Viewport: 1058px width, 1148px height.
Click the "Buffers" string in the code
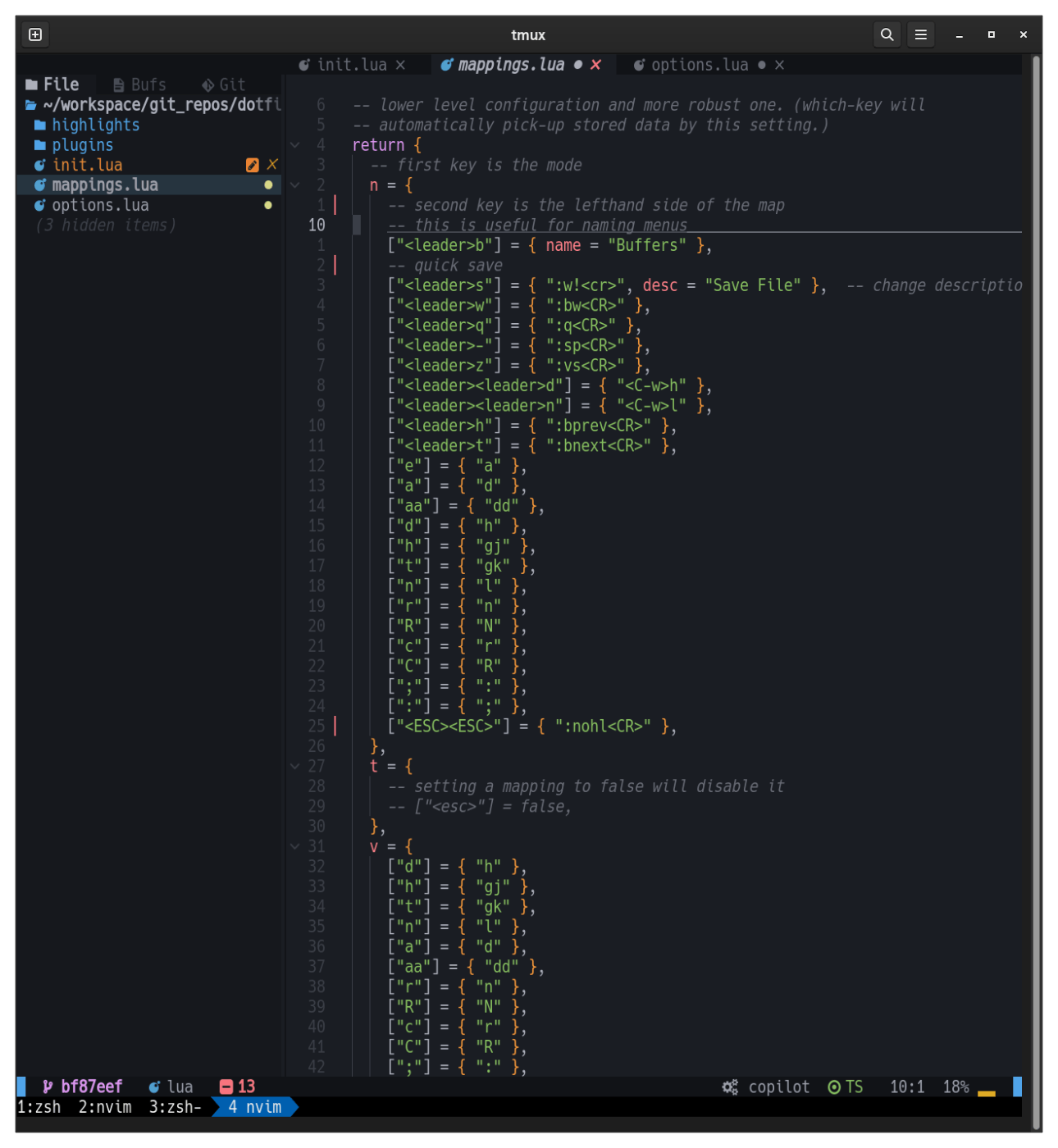click(x=647, y=245)
